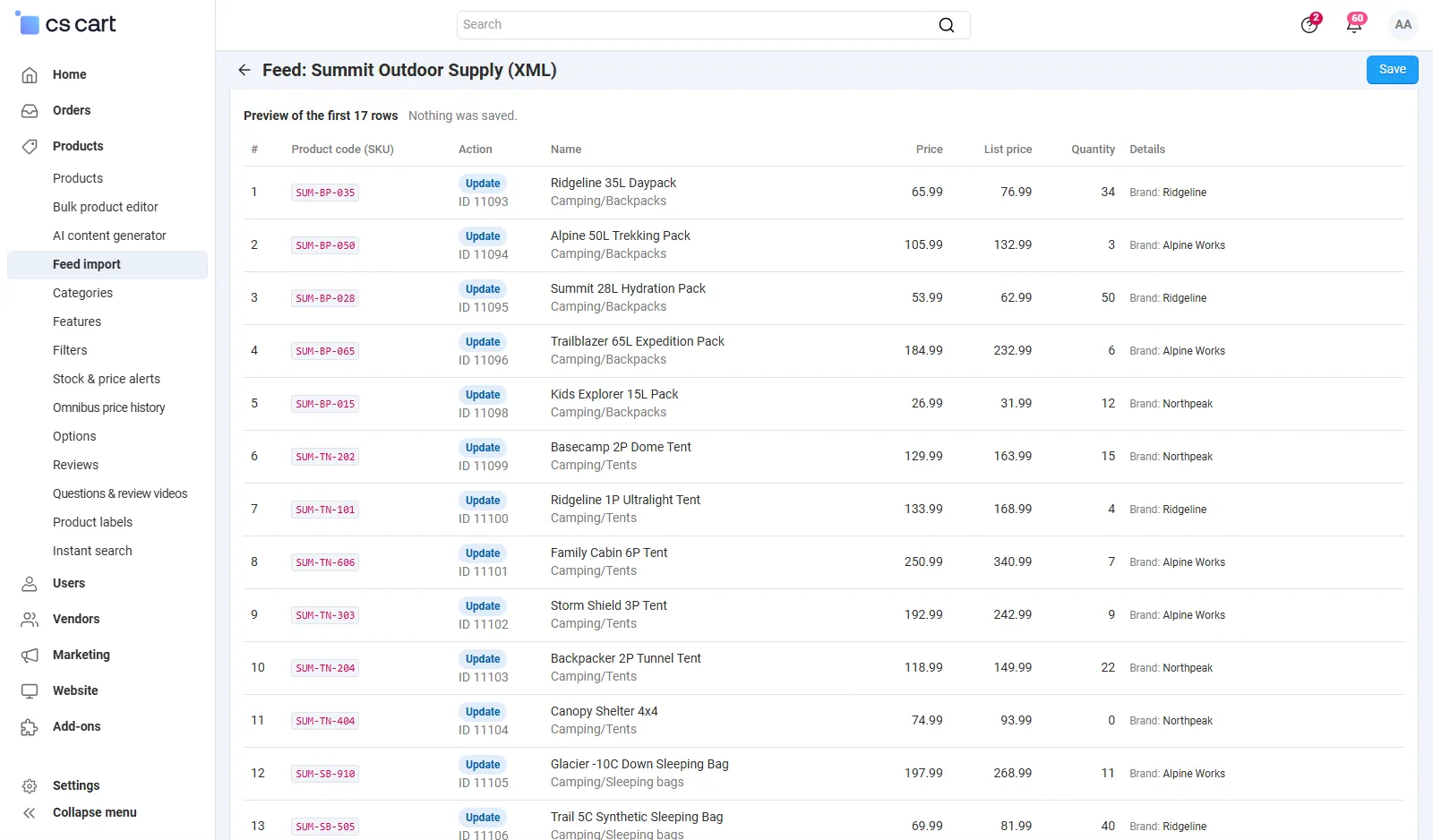The image size is (1433, 840).
Task: Click SKU code SUM-BP-035
Action: click(x=325, y=193)
